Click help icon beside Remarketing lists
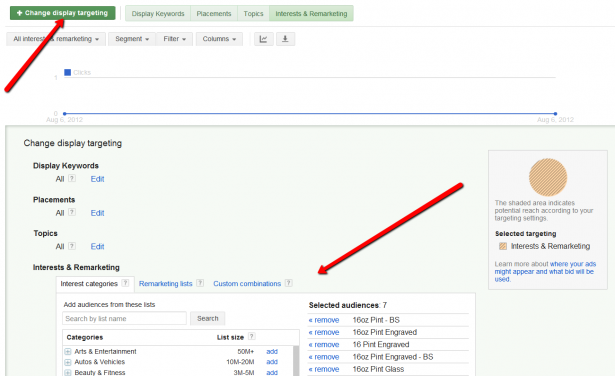 click(200, 283)
